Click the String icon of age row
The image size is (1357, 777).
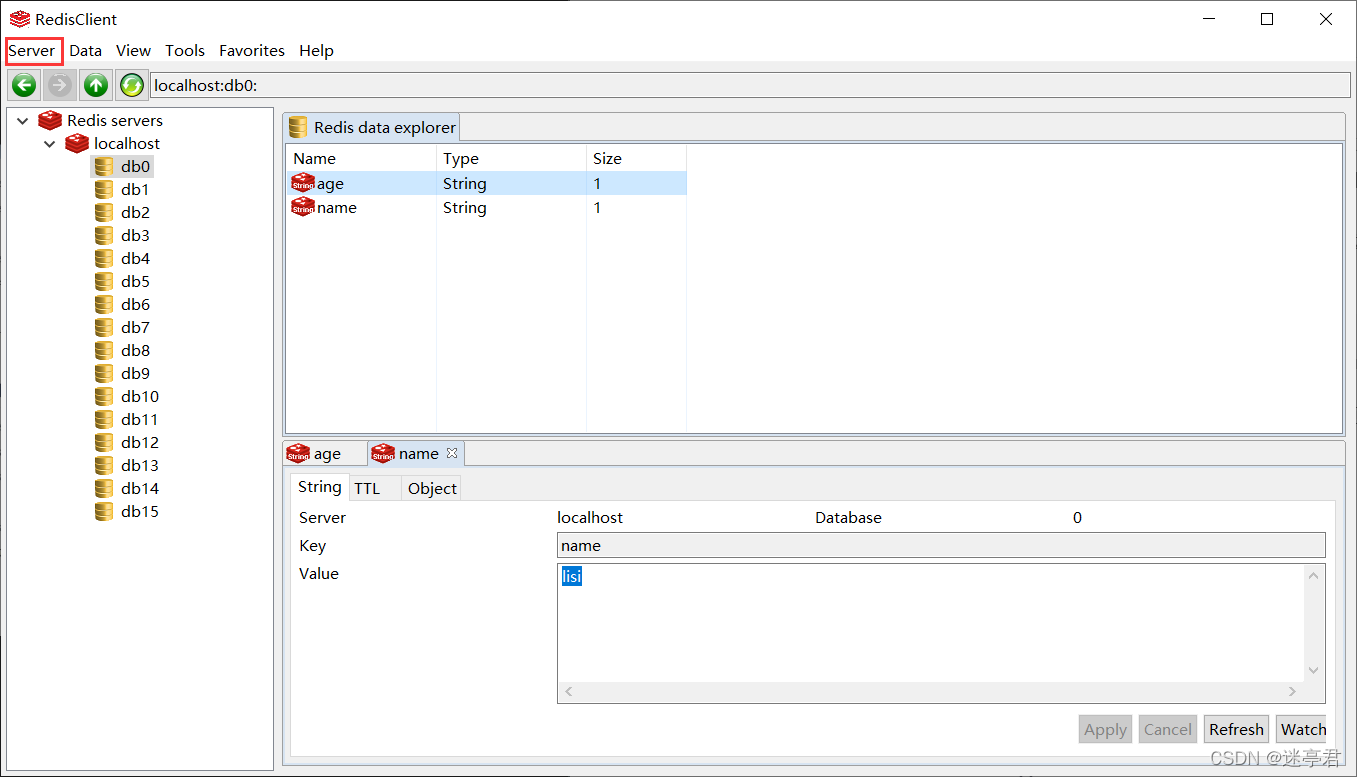pyautogui.click(x=302, y=183)
